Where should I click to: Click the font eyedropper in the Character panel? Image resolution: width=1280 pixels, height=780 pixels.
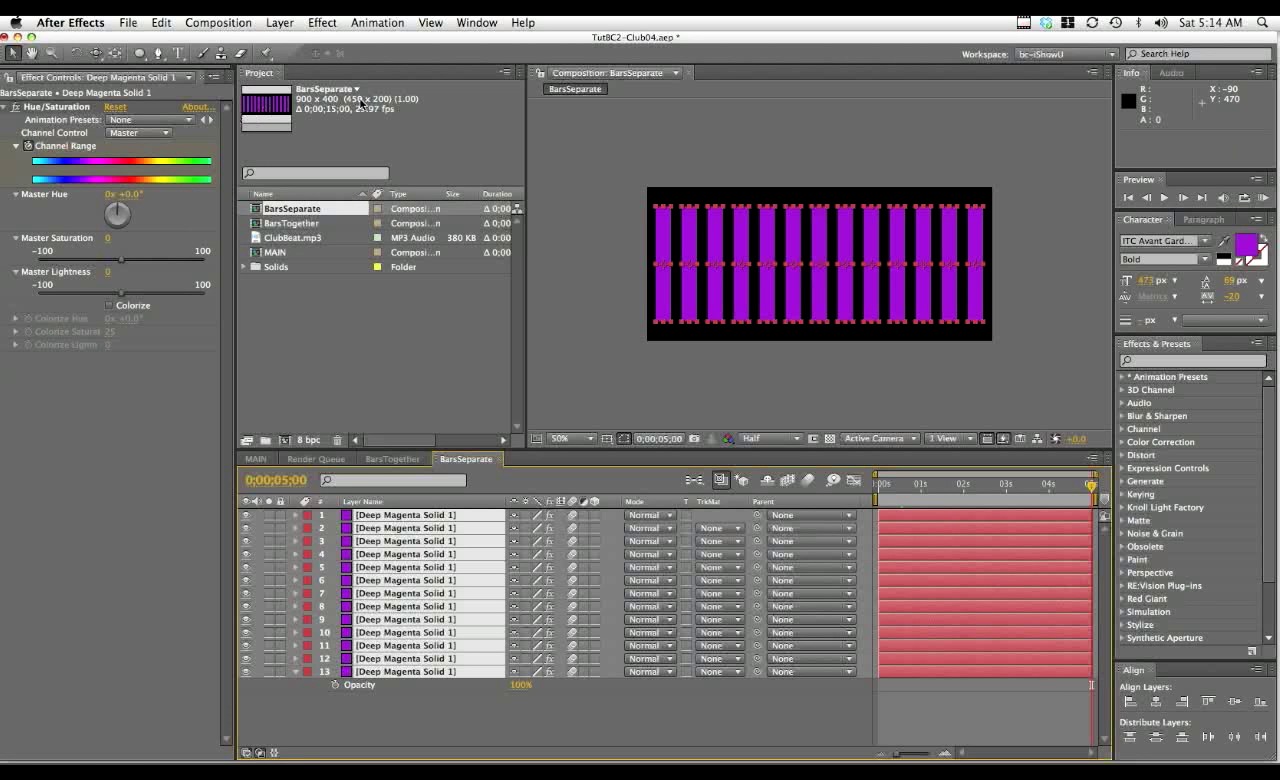1225,241
